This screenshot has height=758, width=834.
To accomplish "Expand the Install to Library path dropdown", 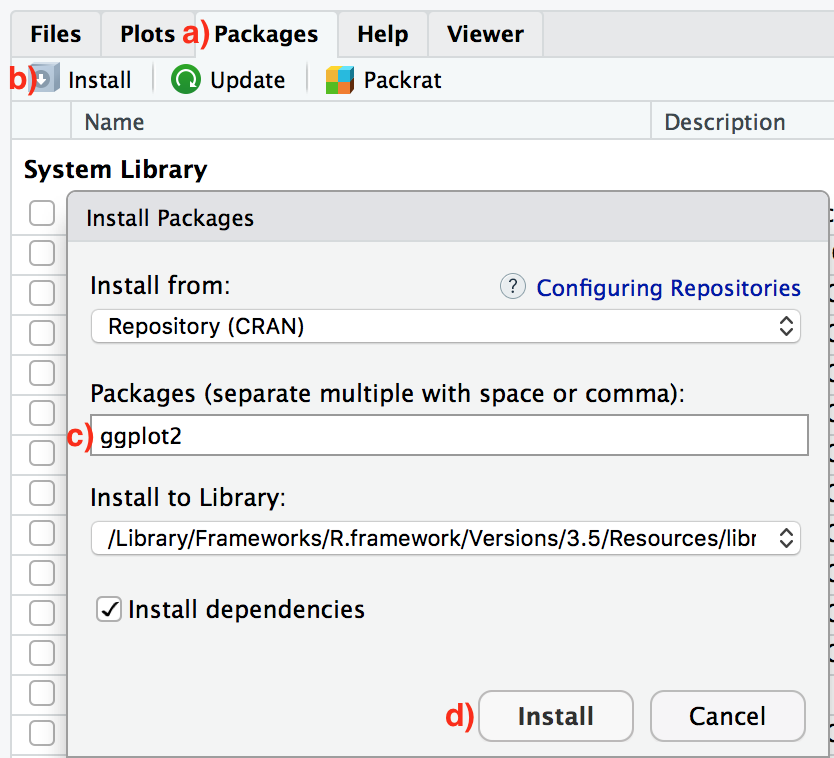I will pos(445,538).
